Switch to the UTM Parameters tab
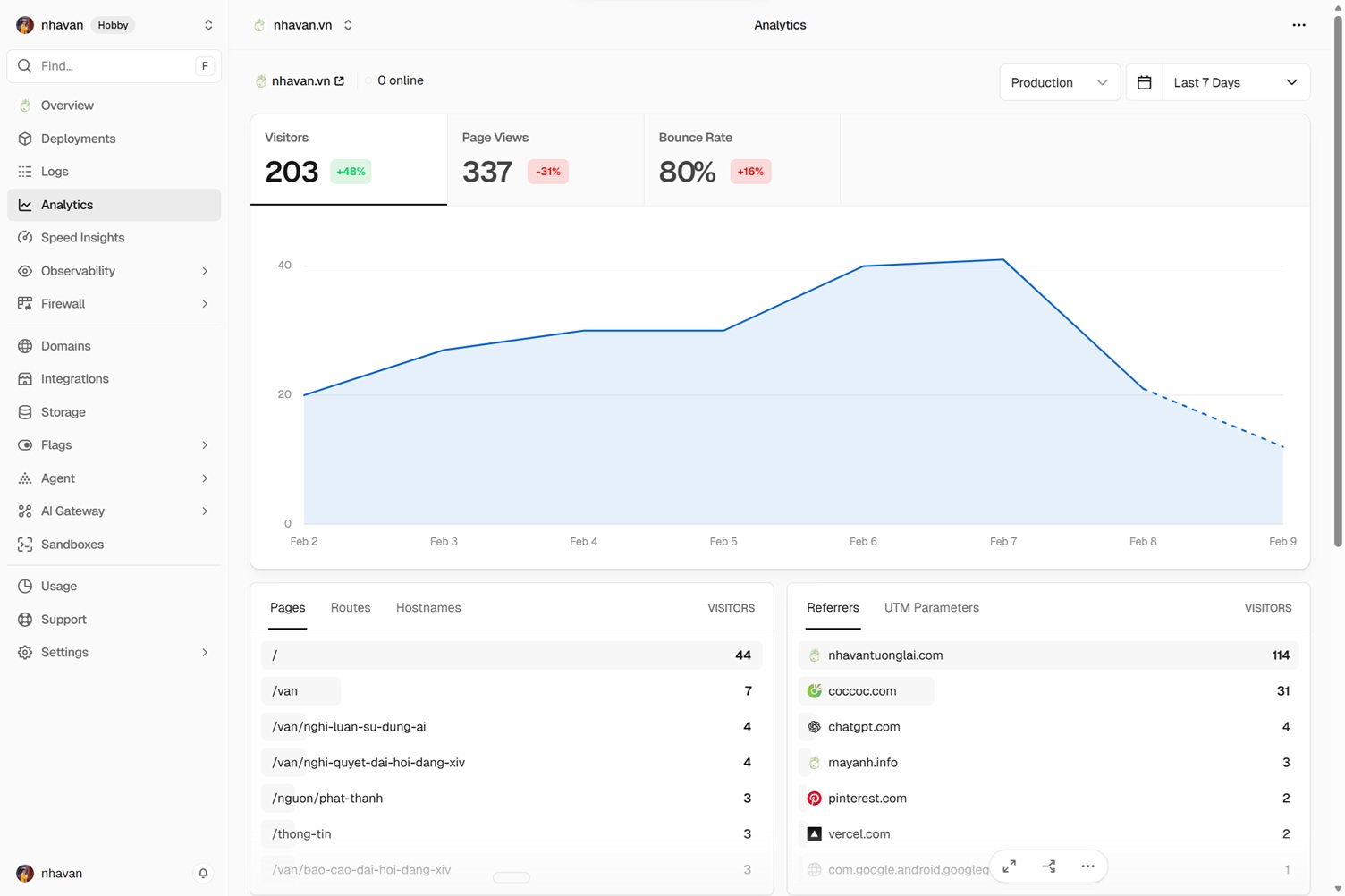This screenshot has height=896, width=1345. pos(931,608)
